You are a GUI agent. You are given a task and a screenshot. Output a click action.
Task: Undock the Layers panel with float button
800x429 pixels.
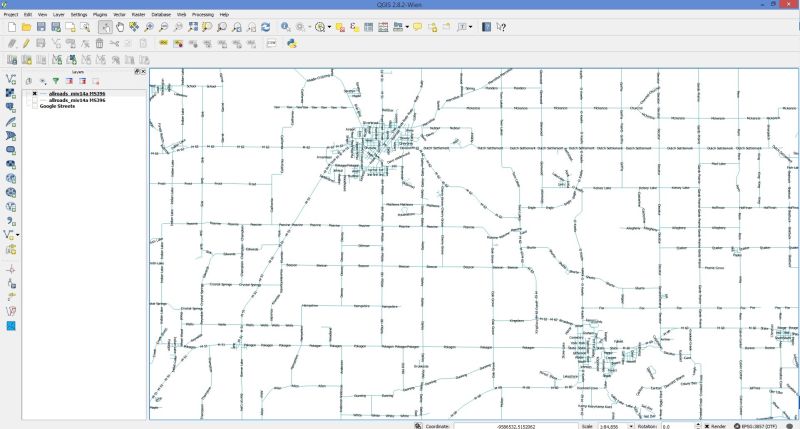137,72
